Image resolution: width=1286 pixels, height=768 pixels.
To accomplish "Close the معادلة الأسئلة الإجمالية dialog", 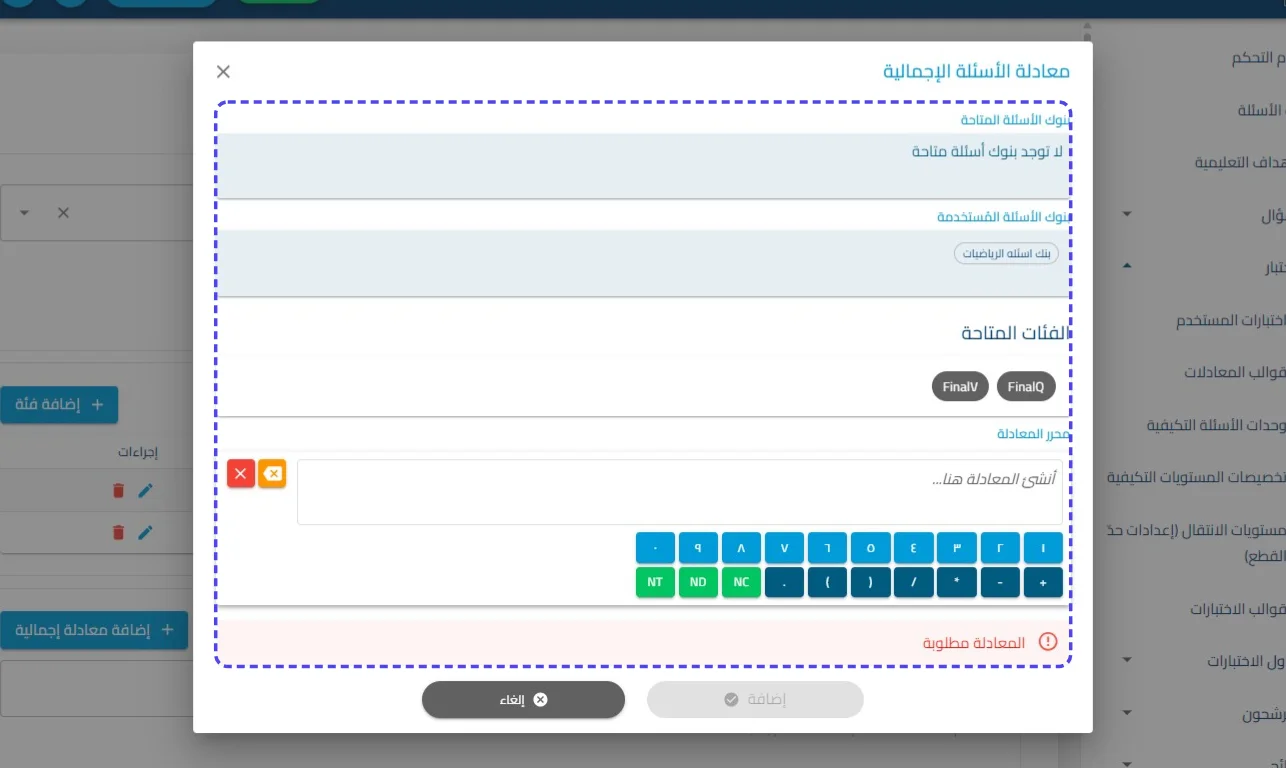I will click(223, 71).
